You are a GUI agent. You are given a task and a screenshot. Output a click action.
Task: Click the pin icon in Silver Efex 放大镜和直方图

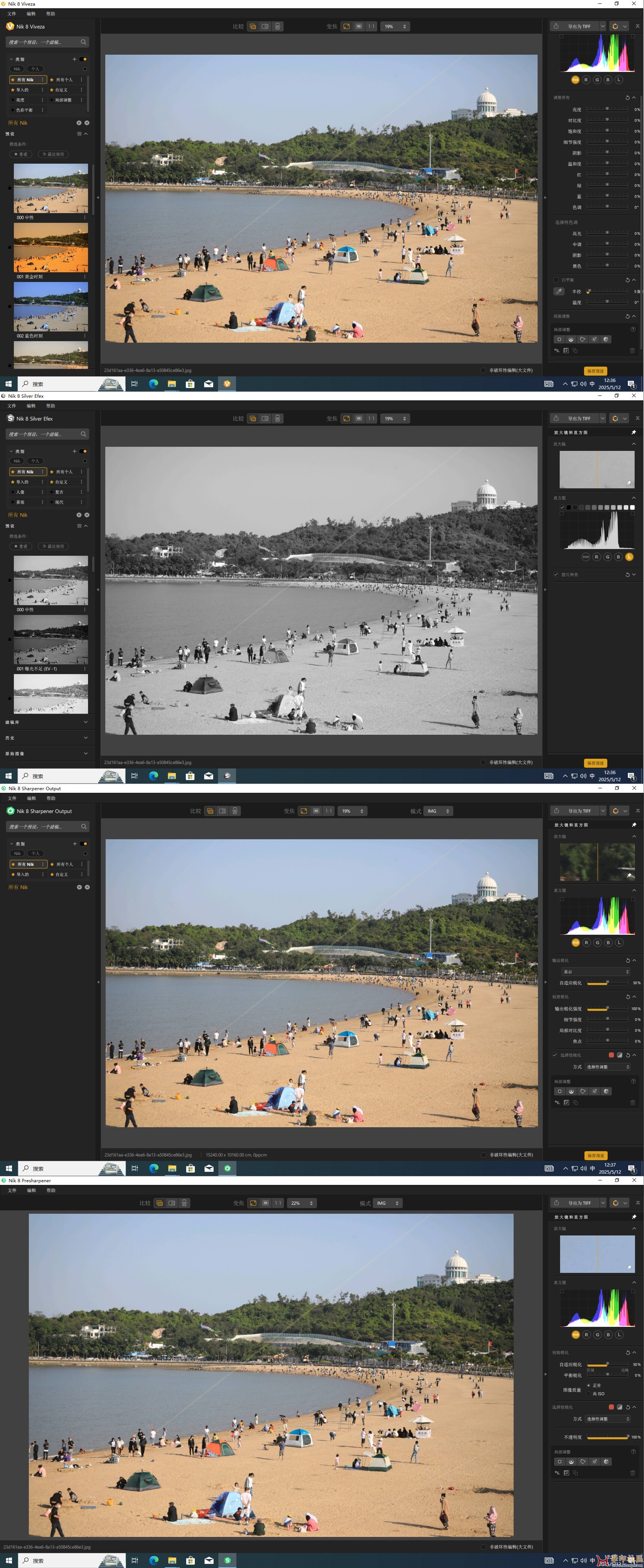[634, 432]
